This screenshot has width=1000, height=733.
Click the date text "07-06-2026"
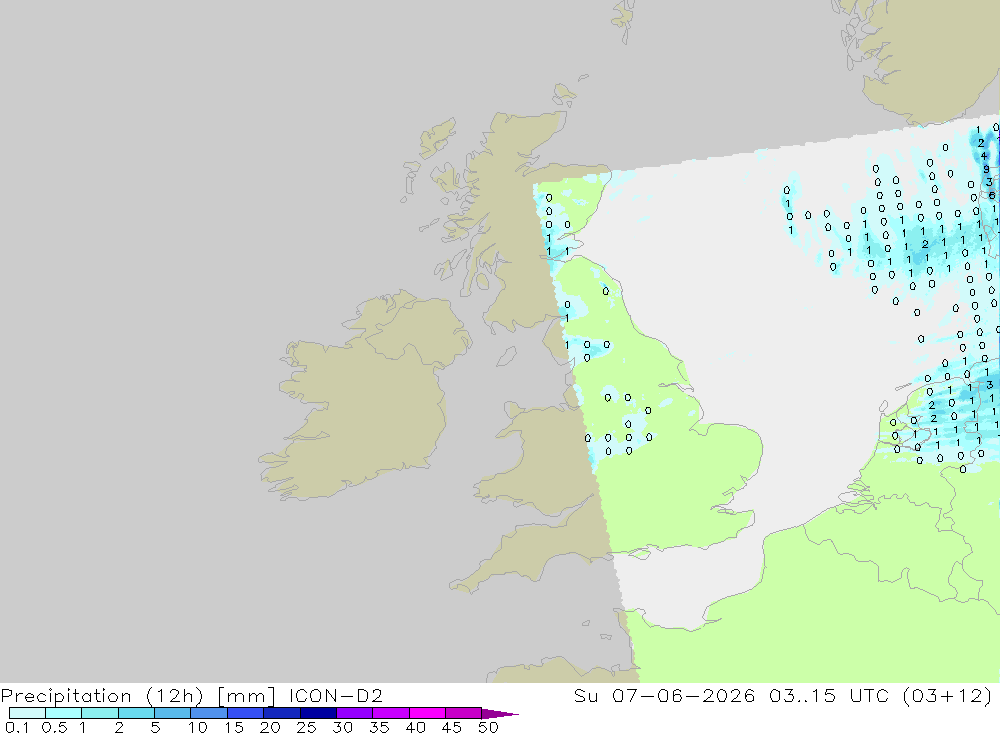[683, 695]
